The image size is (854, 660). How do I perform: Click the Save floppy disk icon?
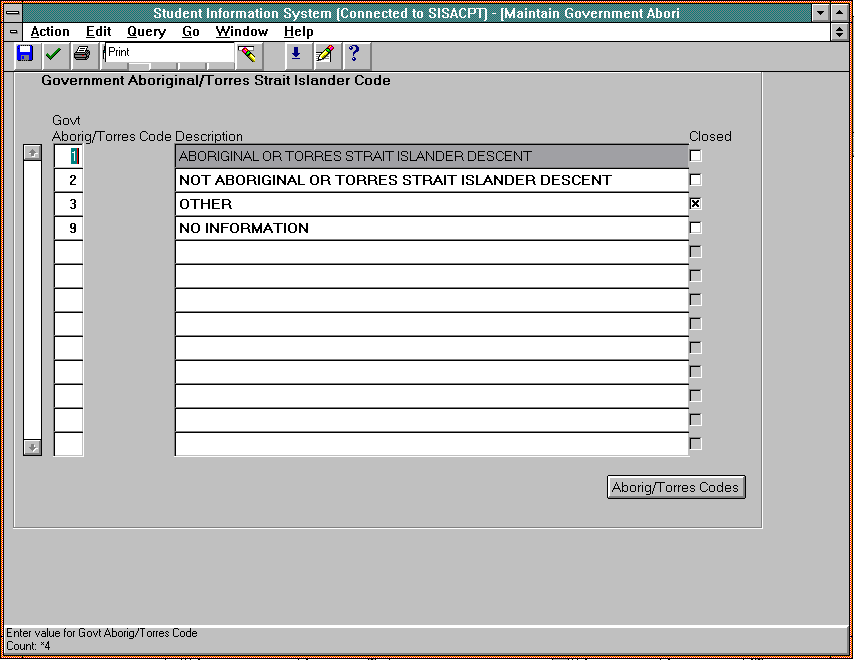pyautogui.click(x=25, y=53)
